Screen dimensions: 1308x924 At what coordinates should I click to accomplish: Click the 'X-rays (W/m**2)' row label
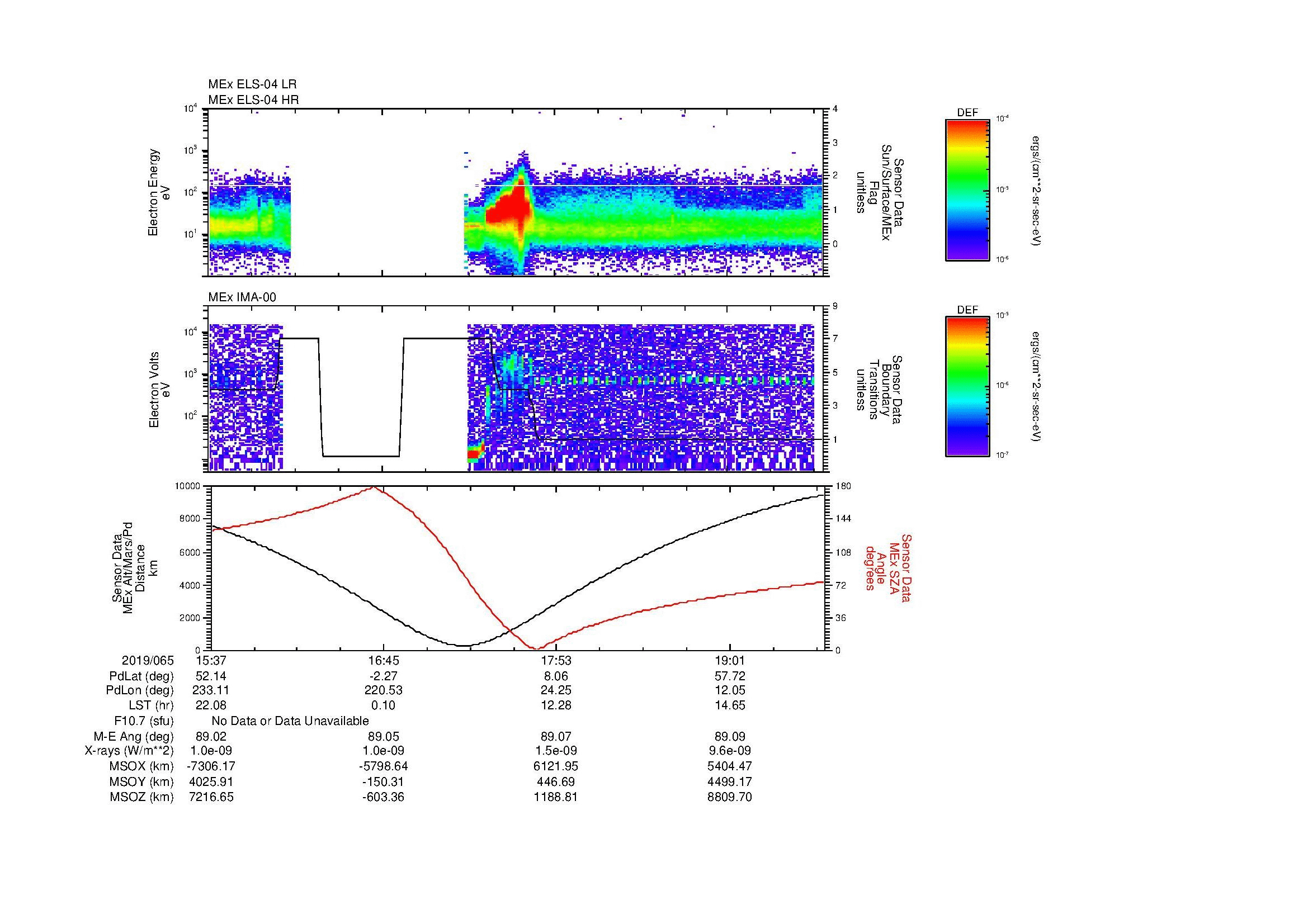pyautogui.click(x=129, y=751)
